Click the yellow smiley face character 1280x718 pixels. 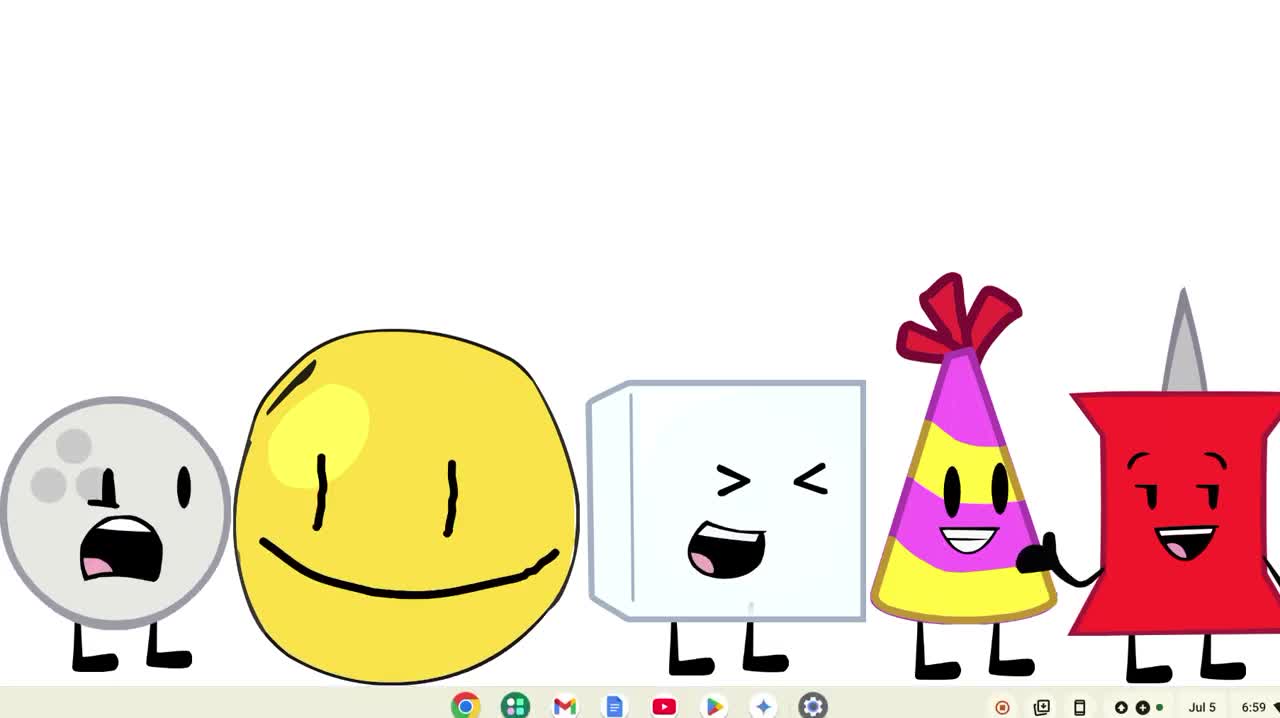(x=406, y=506)
